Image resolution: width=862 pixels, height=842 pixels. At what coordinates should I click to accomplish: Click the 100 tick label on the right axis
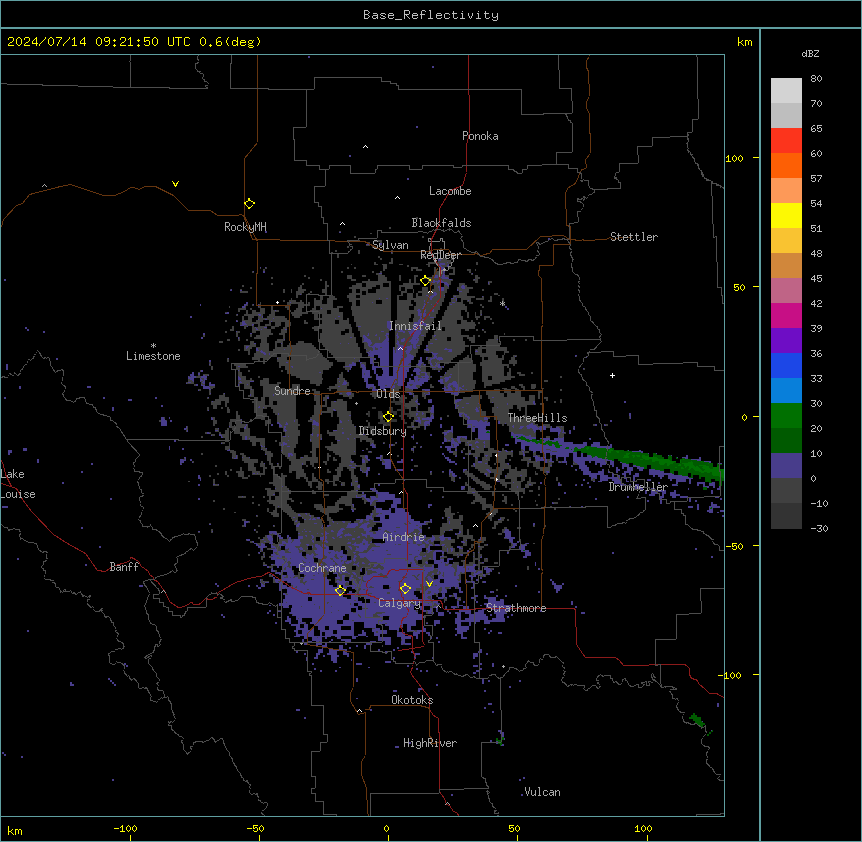[734, 158]
